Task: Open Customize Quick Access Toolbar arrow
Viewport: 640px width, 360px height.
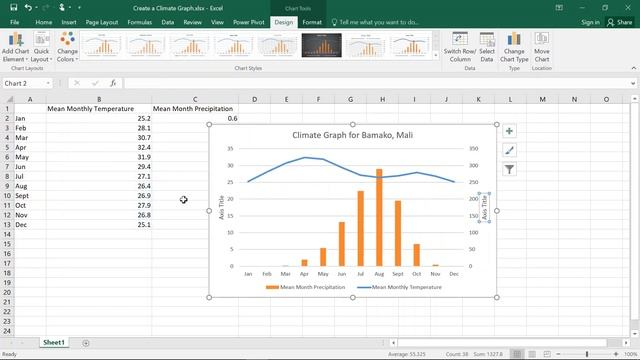Action: coord(79,7)
